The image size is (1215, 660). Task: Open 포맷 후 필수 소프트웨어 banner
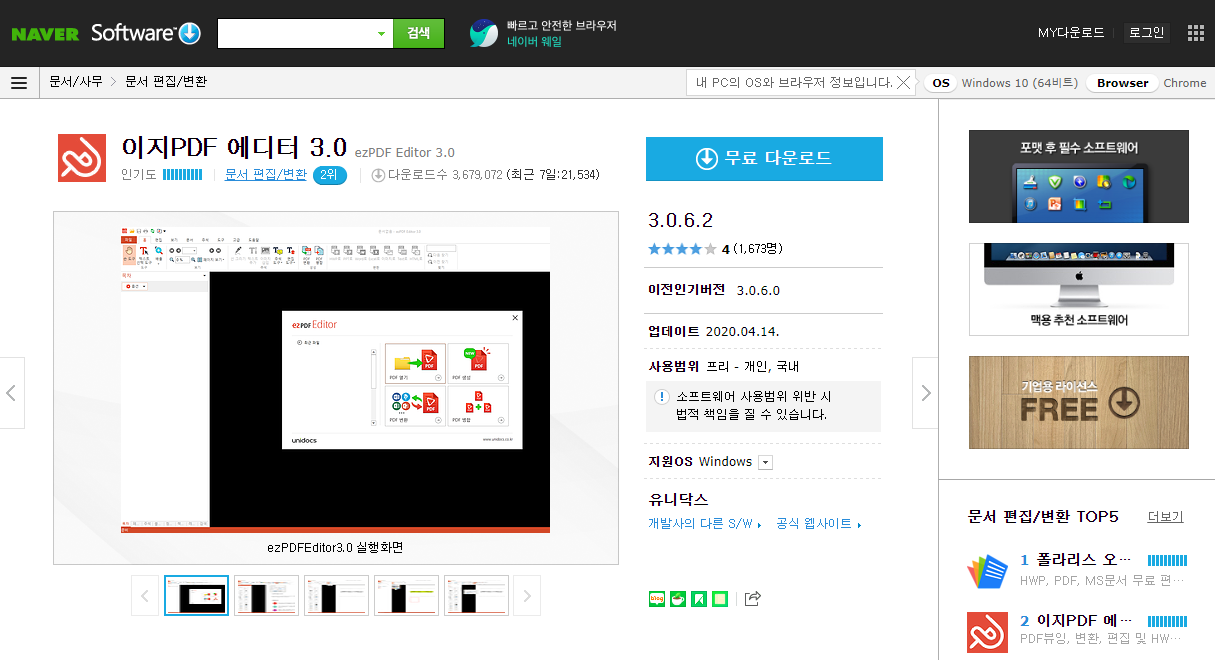[1079, 176]
